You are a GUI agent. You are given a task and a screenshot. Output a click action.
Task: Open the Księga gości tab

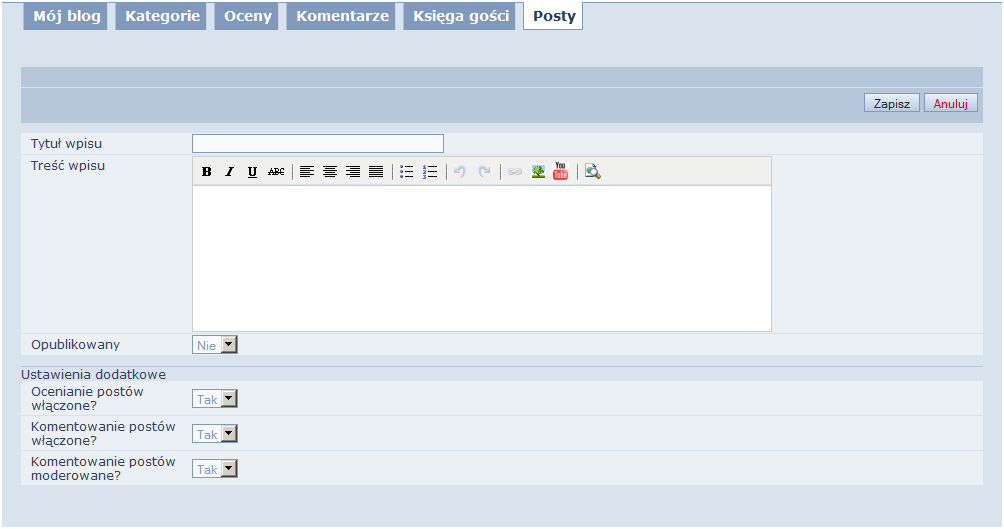click(x=460, y=17)
